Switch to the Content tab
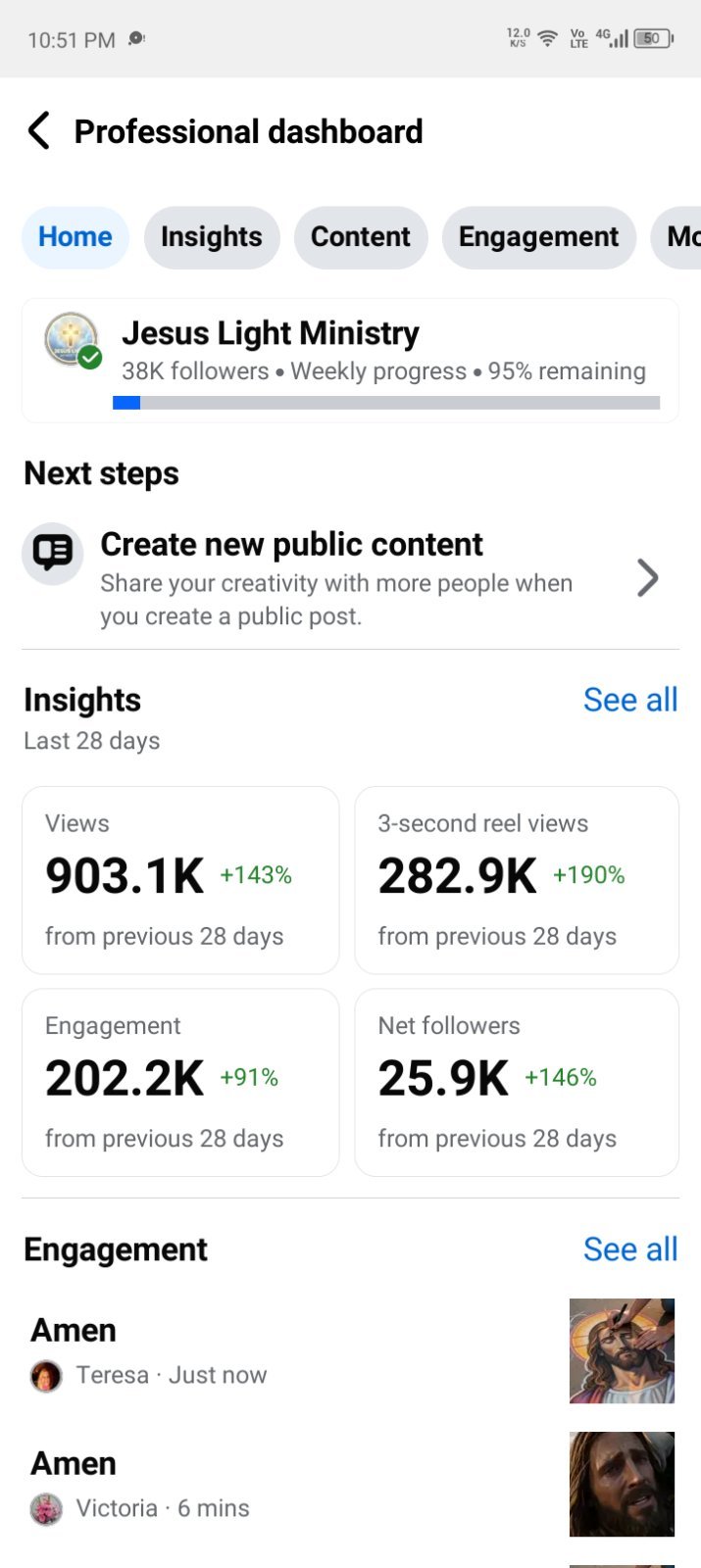Image resolution: width=701 pixels, height=1568 pixels. (361, 237)
